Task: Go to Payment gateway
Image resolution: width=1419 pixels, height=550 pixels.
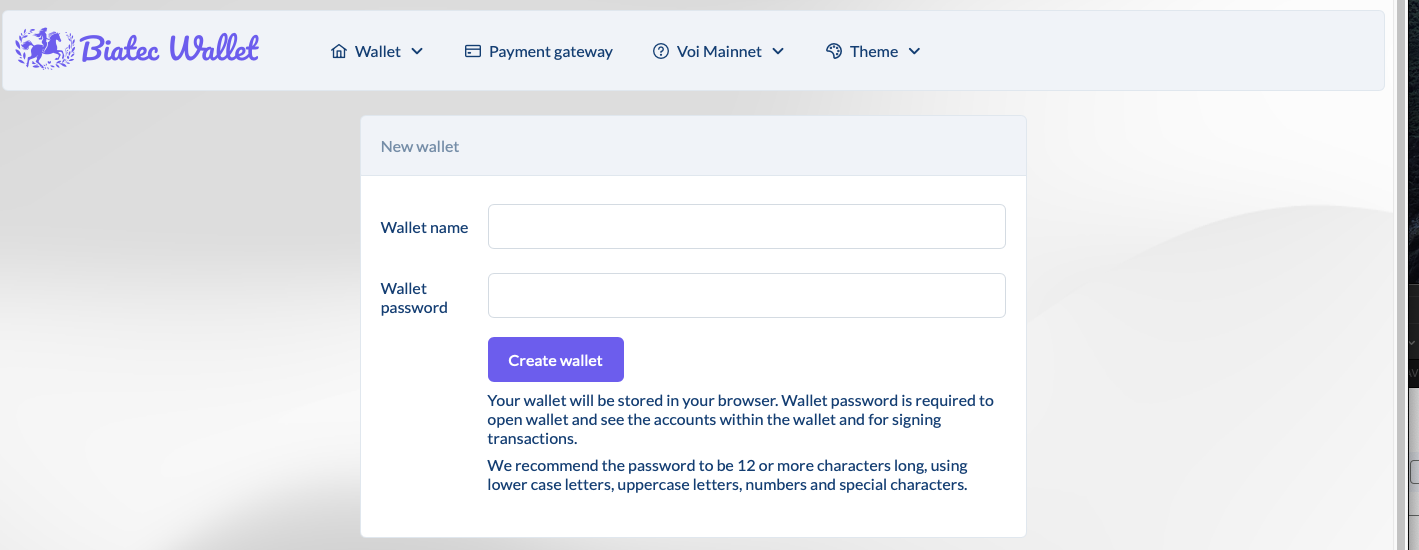Action: pos(550,51)
